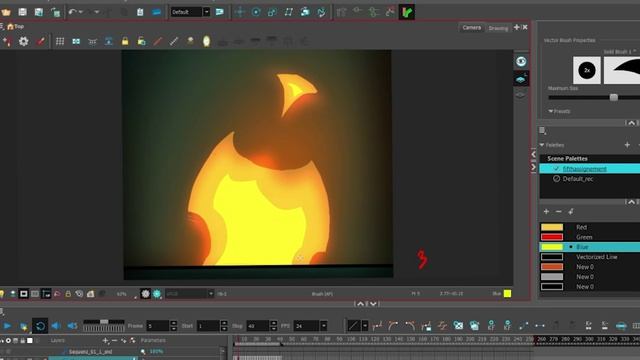Add a view with the plus button

[x=517, y=27]
